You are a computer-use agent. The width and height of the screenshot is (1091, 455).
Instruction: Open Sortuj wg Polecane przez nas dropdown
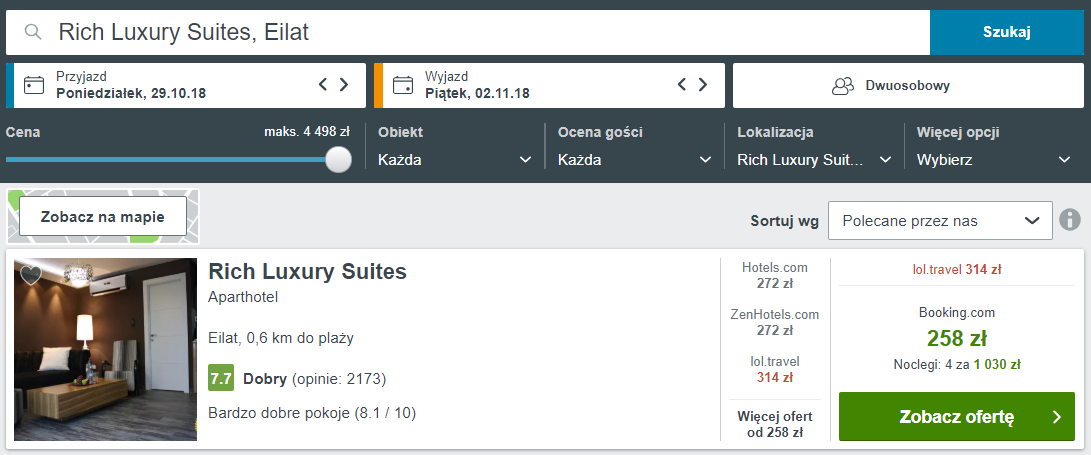940,221
